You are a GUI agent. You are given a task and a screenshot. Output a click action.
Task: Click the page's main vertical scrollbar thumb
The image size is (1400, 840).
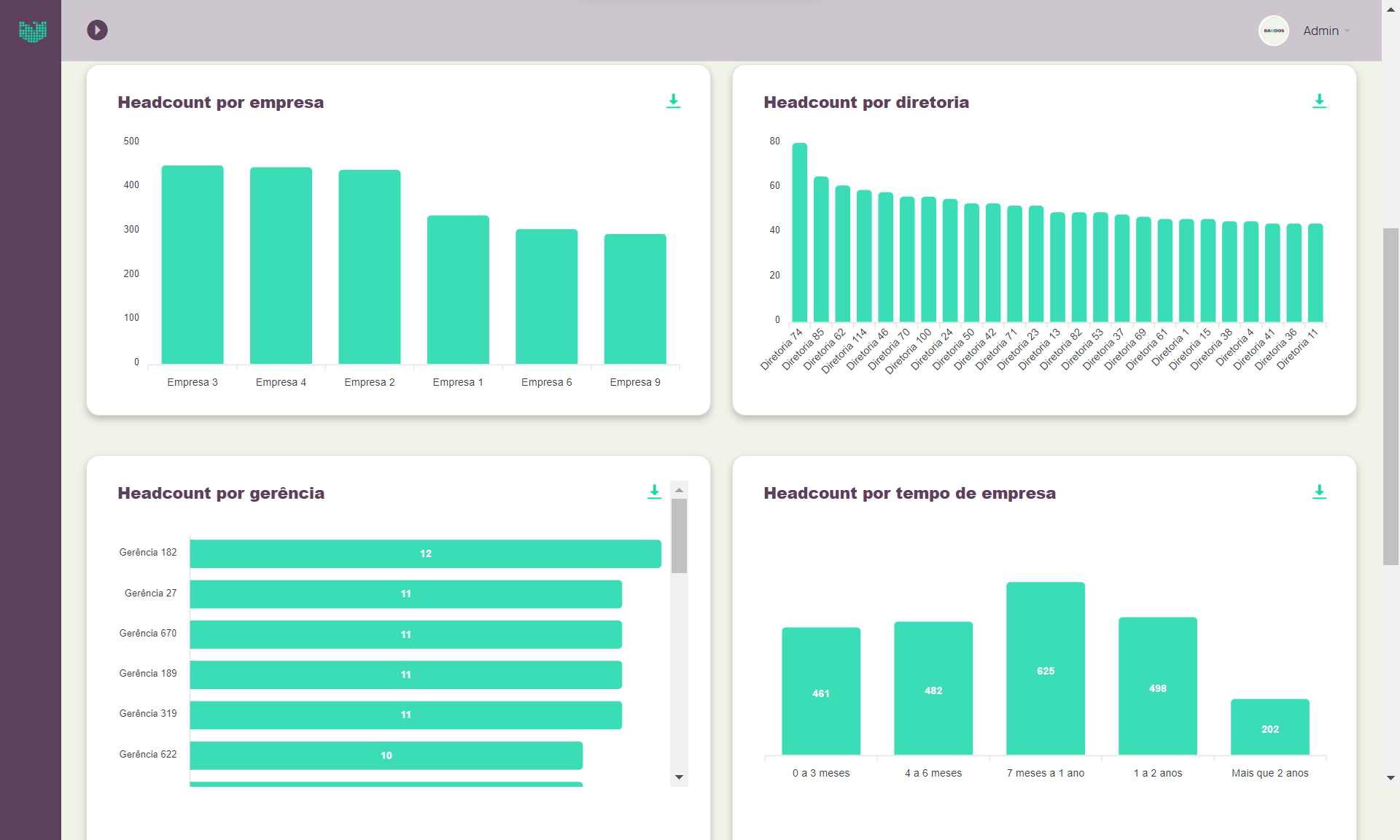pyautogui.click(x=1391, y=396)
